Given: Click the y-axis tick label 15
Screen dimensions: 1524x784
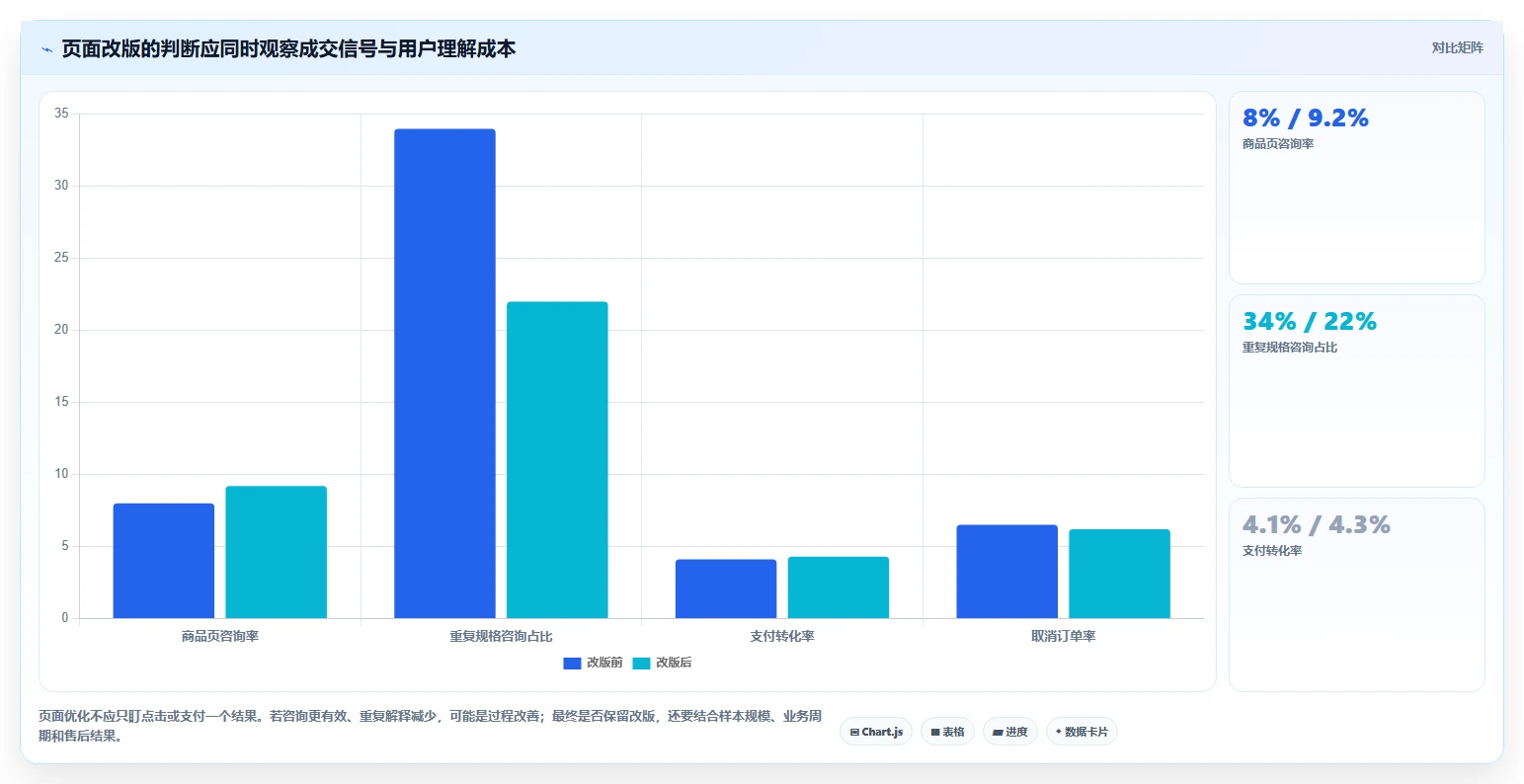Looking at the screenshot, I should (x=61, y=402).
